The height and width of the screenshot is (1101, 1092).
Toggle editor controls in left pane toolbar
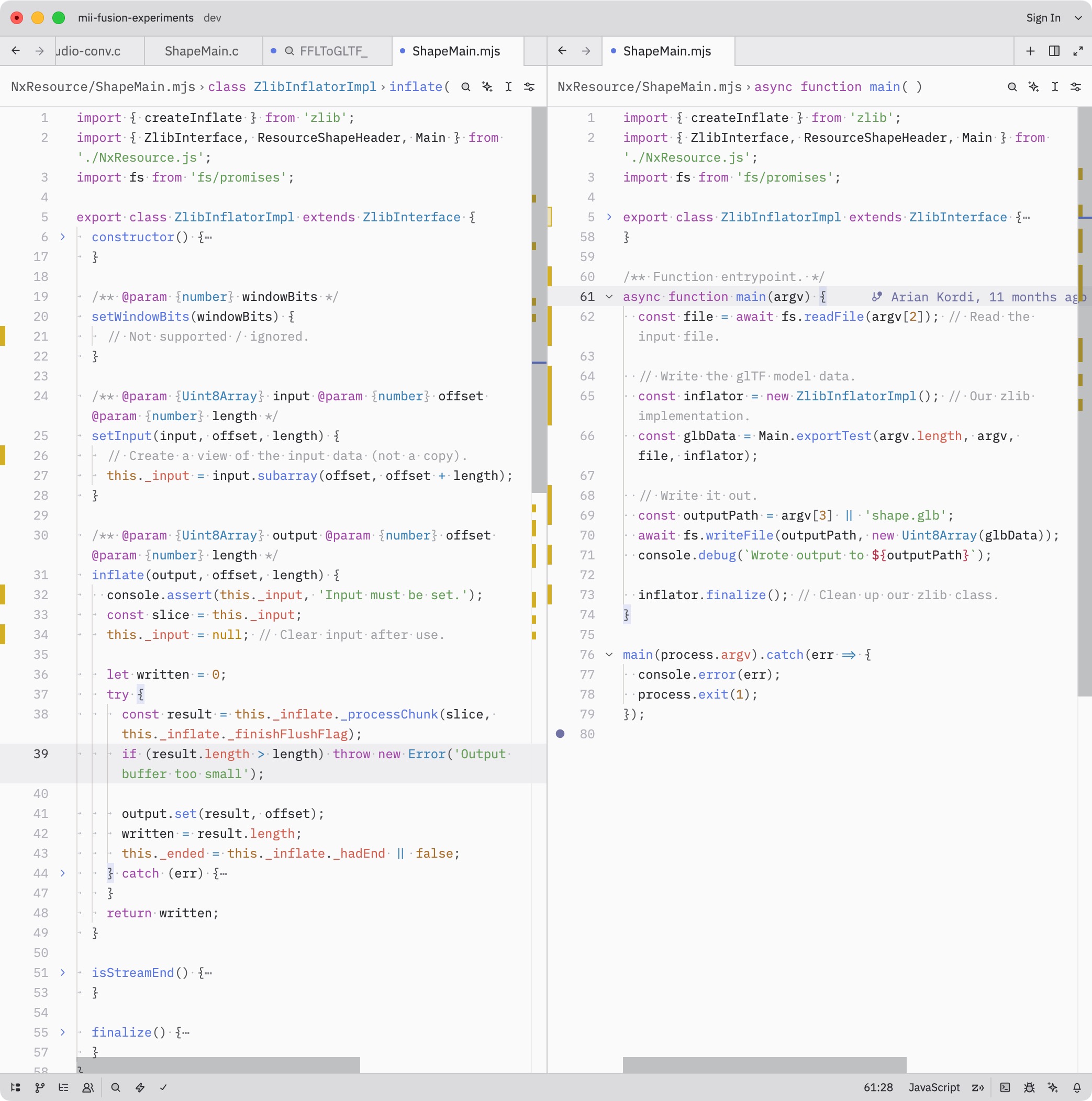529,87
